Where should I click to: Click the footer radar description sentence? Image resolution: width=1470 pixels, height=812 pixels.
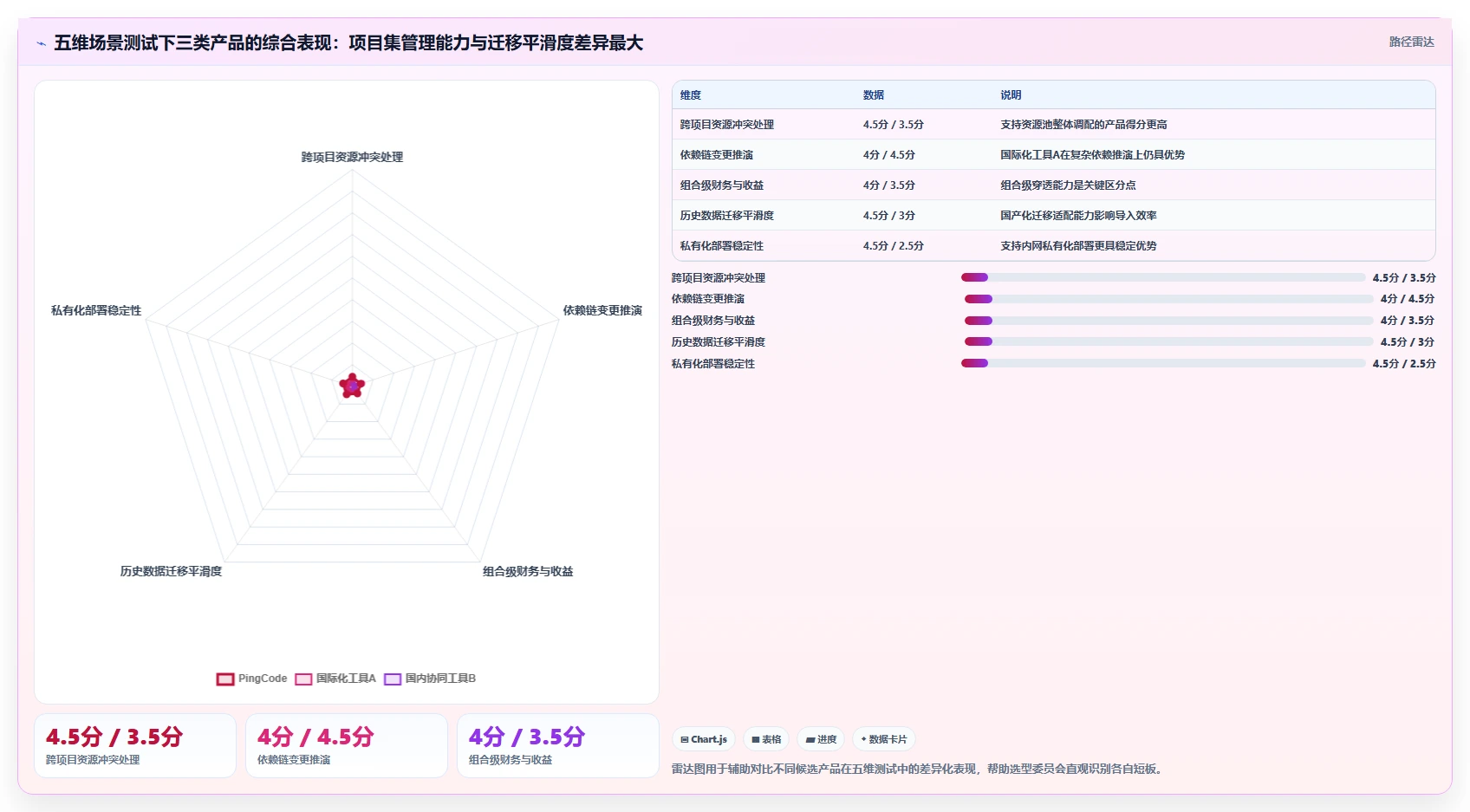pyautogui.click(x=919, y=769)
